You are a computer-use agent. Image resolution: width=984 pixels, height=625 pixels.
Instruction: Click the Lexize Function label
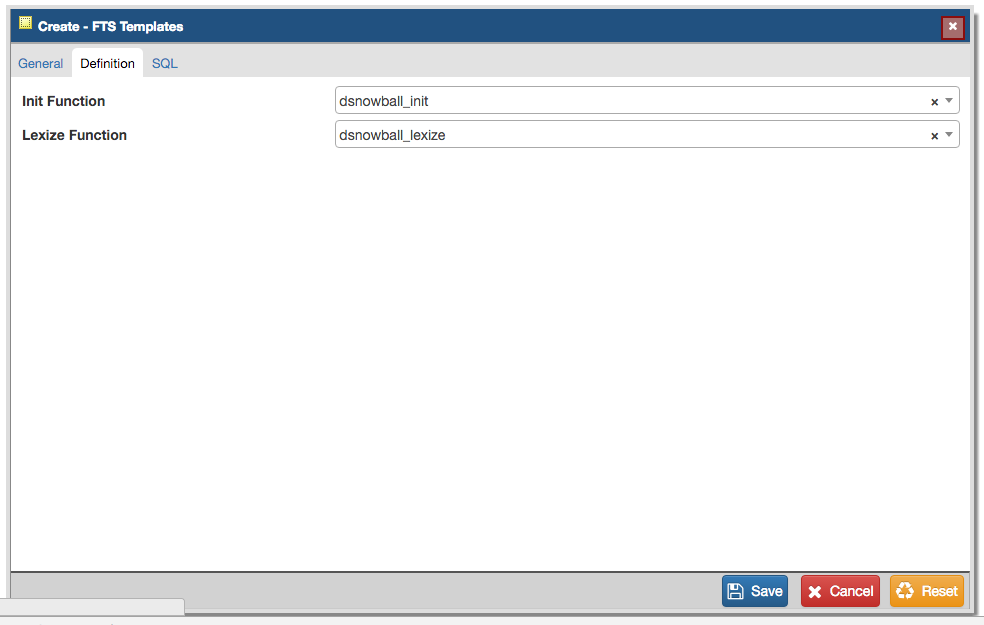[x=74, y=135]
